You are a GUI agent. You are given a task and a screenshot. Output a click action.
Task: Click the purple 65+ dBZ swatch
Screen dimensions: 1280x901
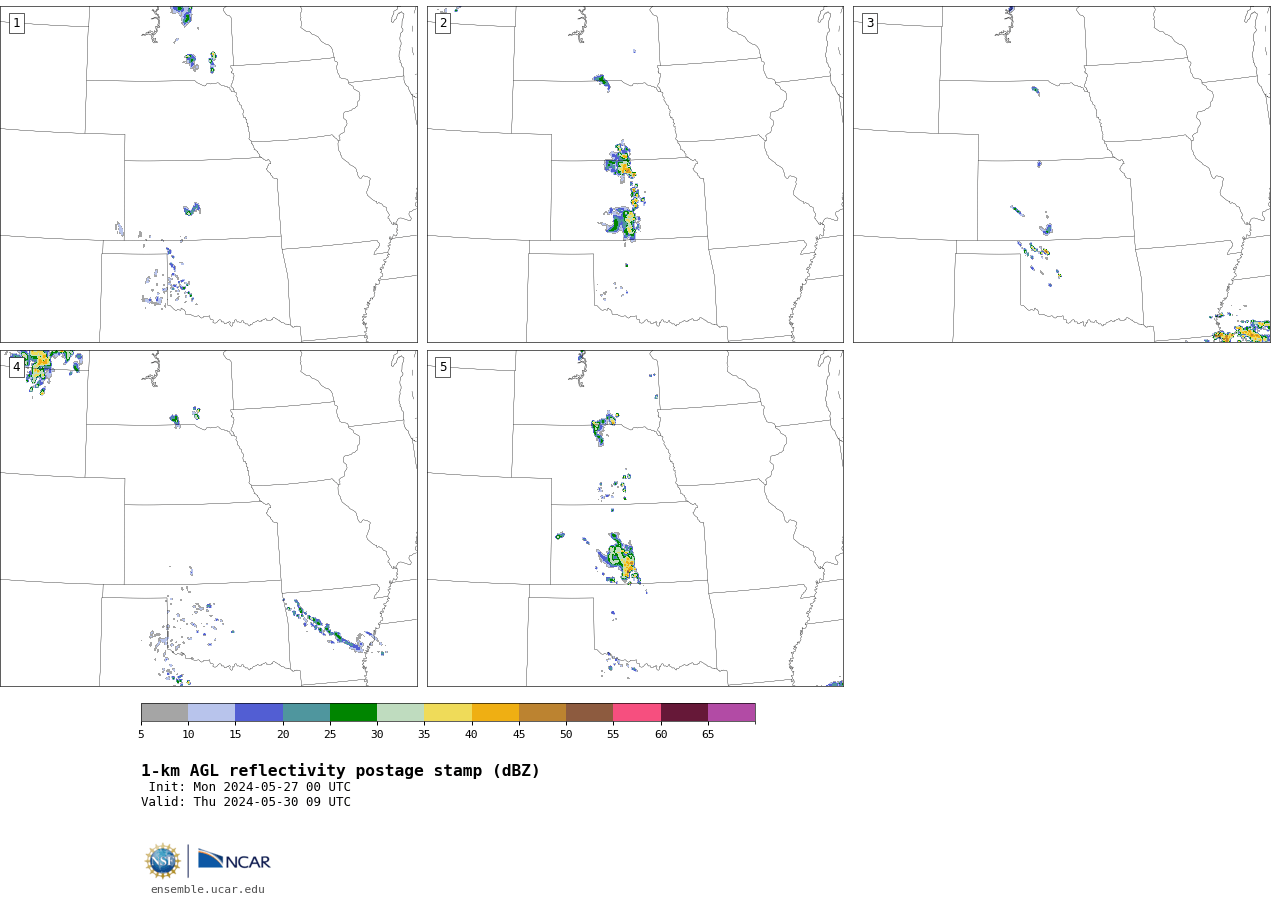click(731, 713)
